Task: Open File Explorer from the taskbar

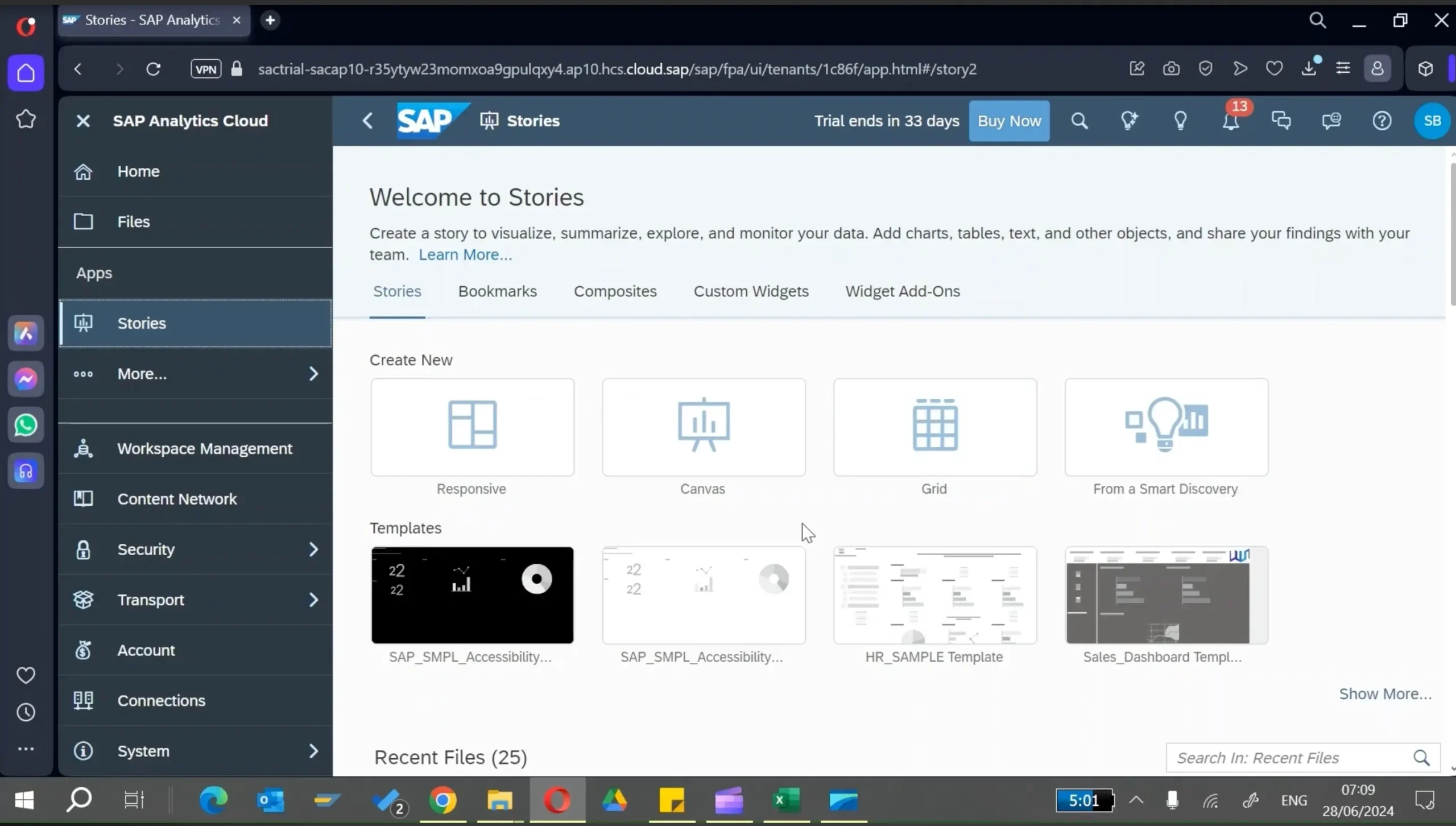Action: coord(499,800)
